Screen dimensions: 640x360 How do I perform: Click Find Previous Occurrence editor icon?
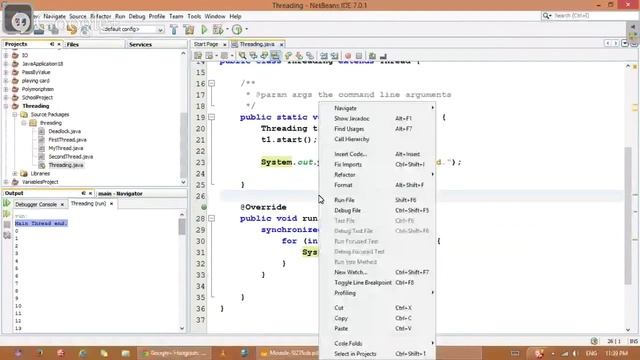click(x=253, y=56)
